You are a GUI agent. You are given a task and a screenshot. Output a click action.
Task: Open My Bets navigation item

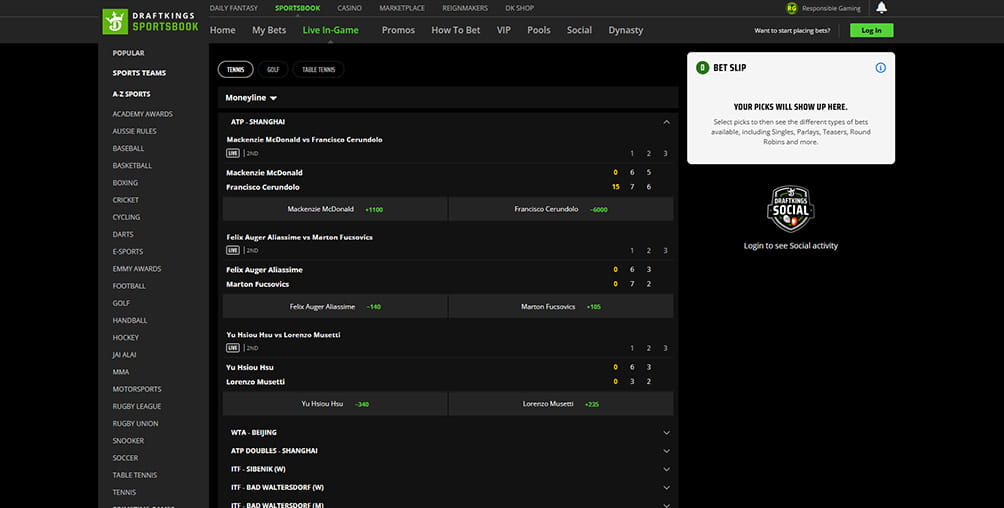[x=269, y=30]
